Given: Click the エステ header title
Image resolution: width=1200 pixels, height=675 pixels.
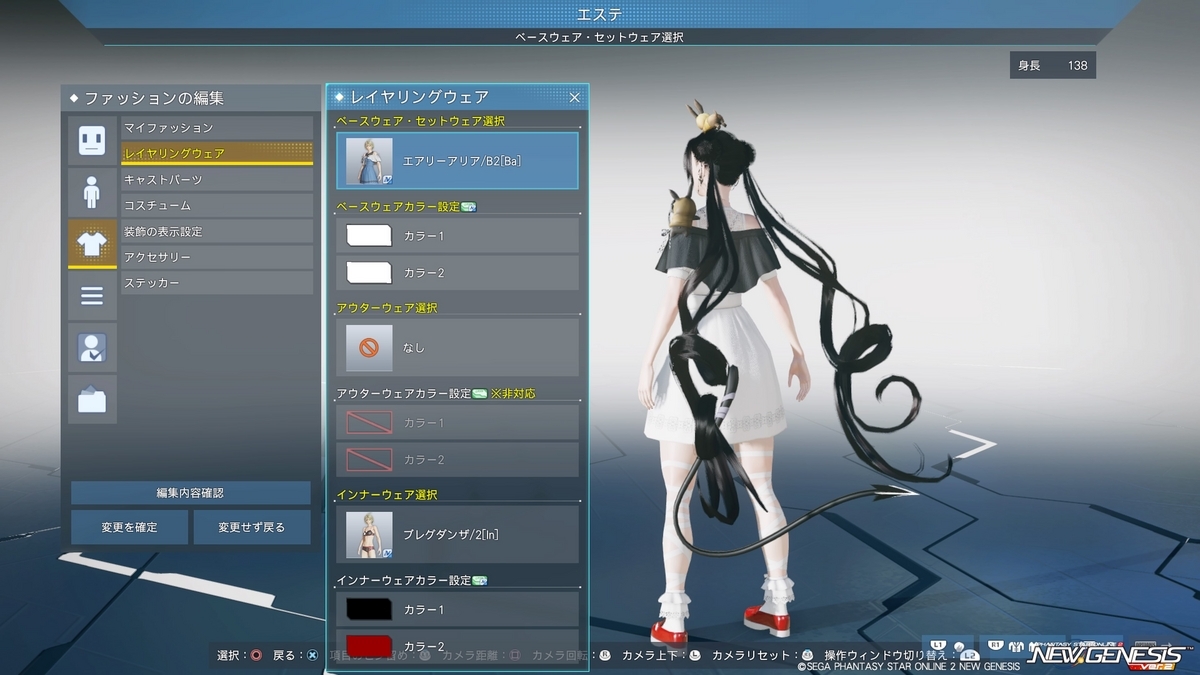Looking at the screenshot, I should click(x=600, y=13).
